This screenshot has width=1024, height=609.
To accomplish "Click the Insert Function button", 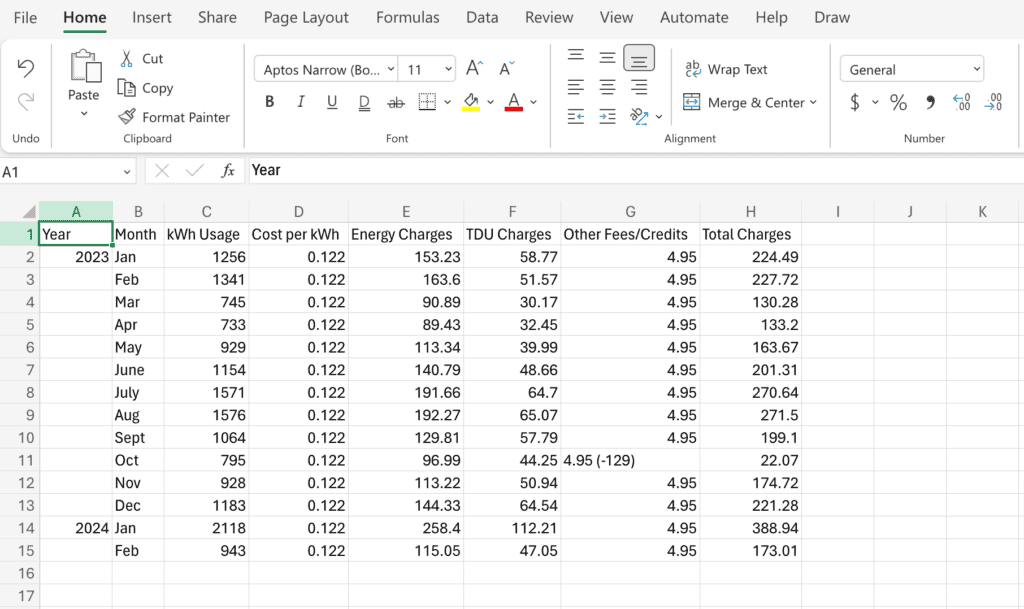I will pyautogui.click(x=228, y=170).
